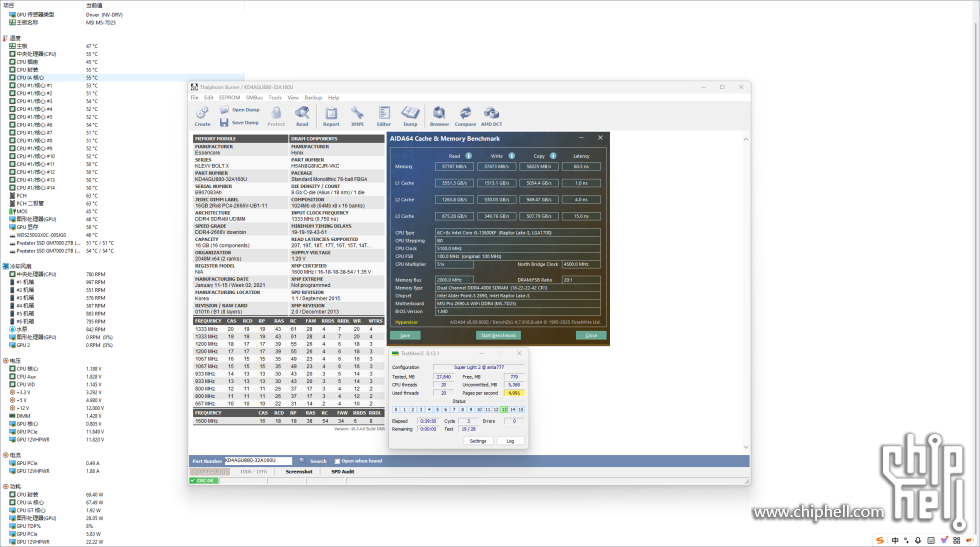This screenshot has width=980, height=547.
Task: Open the SMBus menu
Action: coord(254,98)
